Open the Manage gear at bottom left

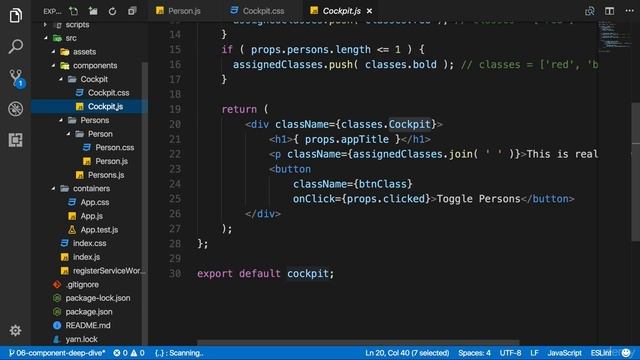16,330
